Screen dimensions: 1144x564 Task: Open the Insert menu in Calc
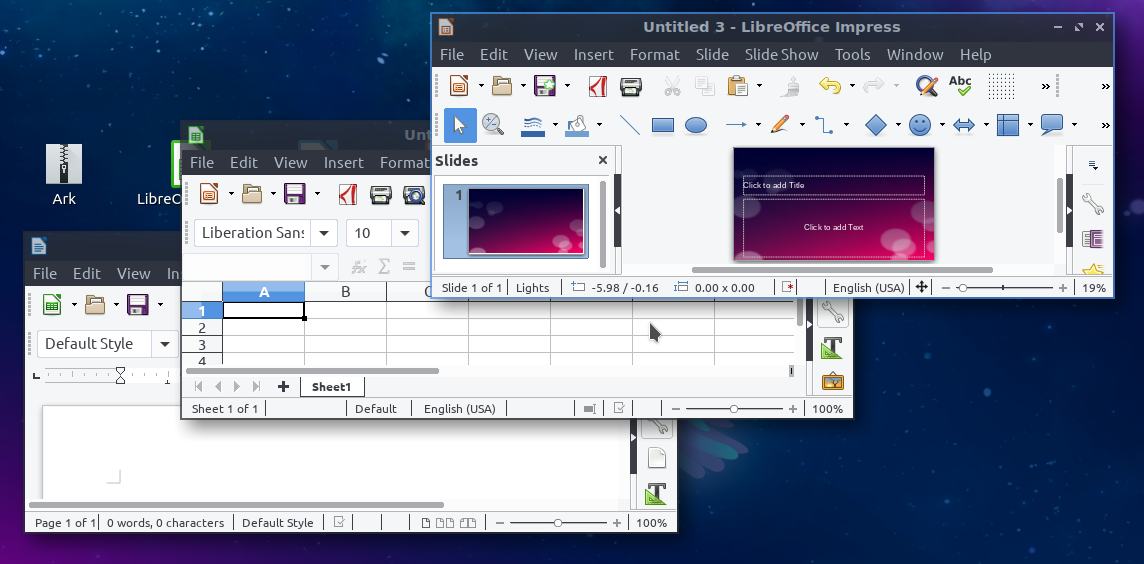pos(344,163)
